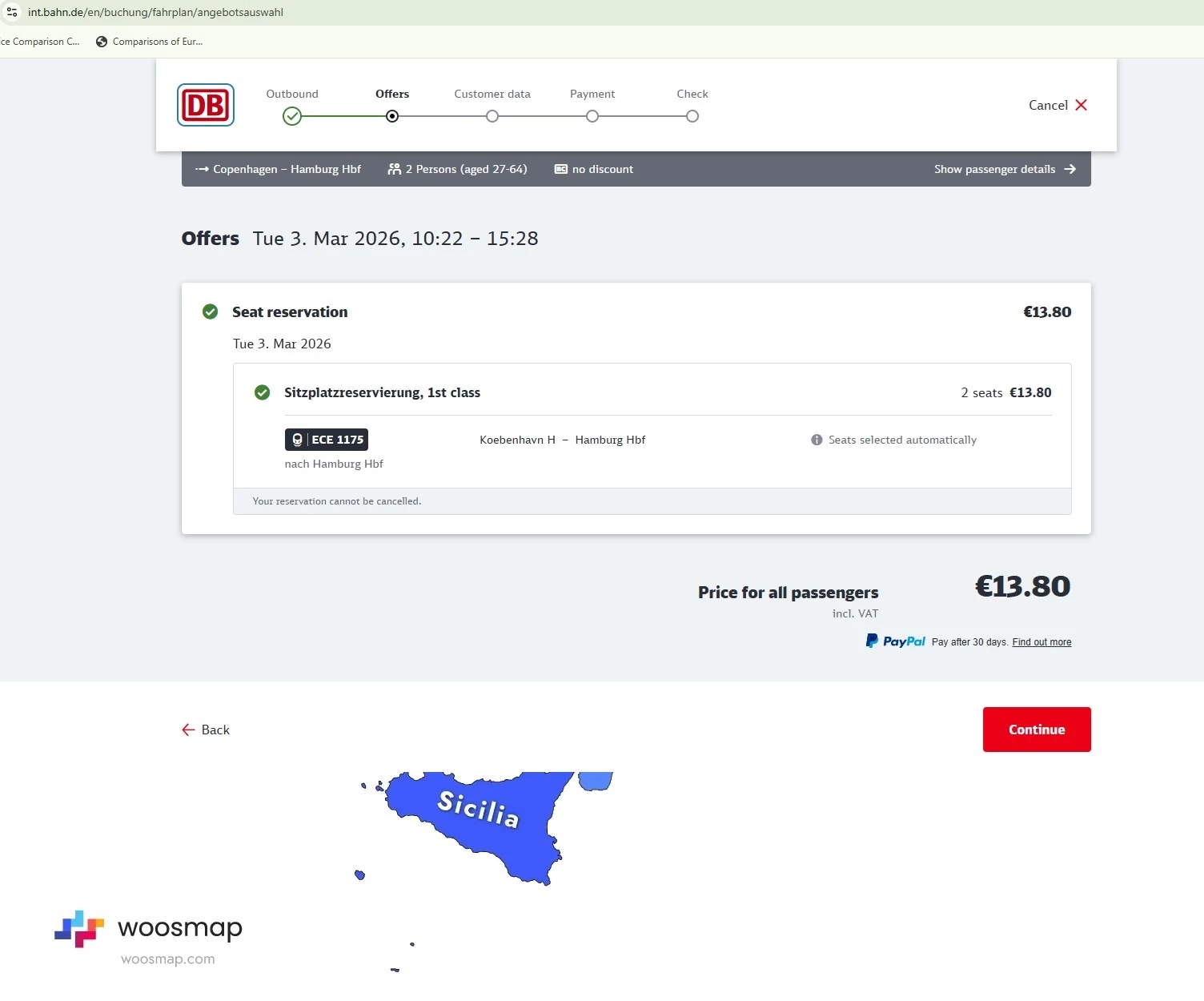Click the info icon beside Seats selected automatically
Image resolution: width=1204 pixels, height=1001 pixels.
point(817,440)
